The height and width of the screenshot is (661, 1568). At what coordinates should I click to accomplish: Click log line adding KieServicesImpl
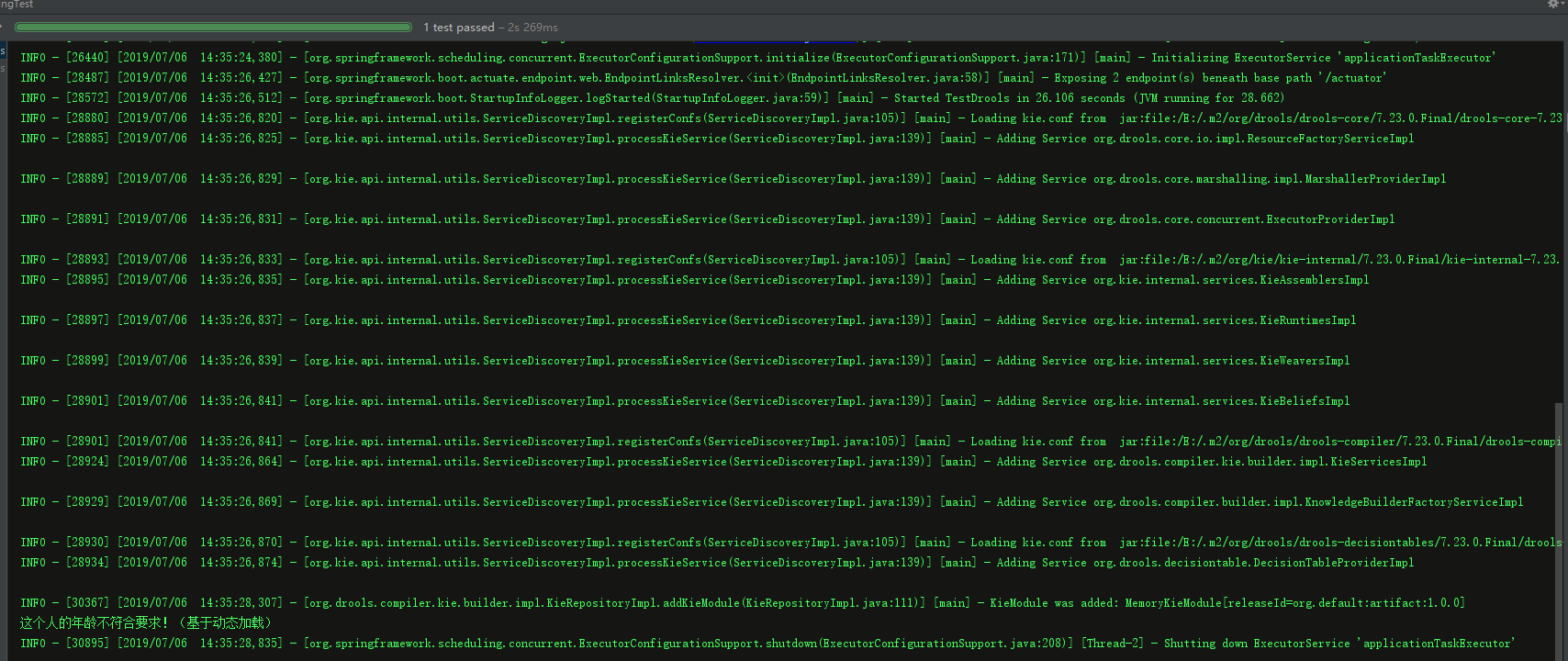tap(723, 462)
